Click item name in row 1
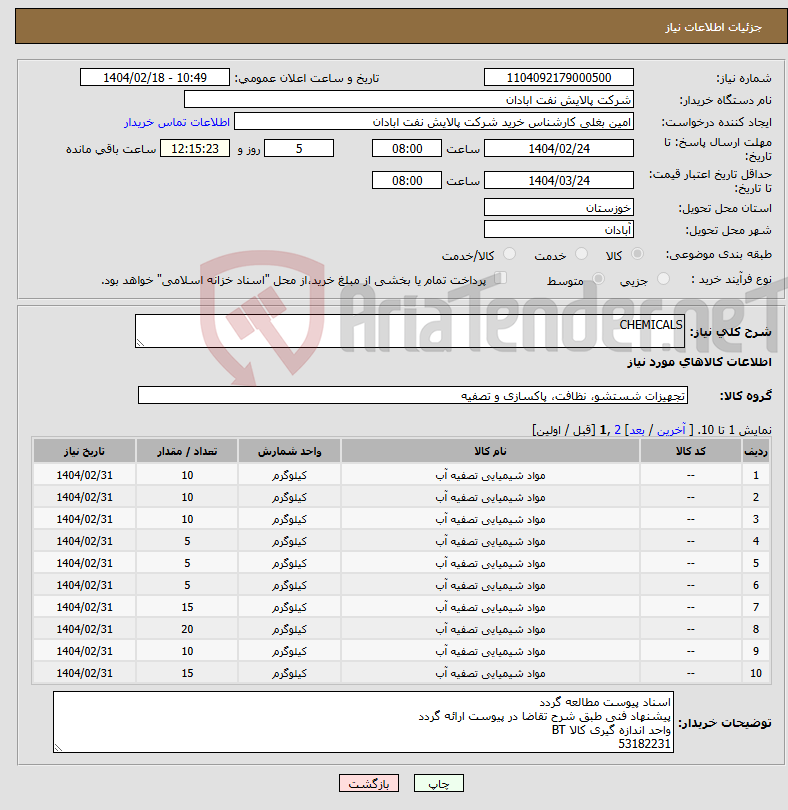This screenshot has width=788, height=810. coord(490,475)
